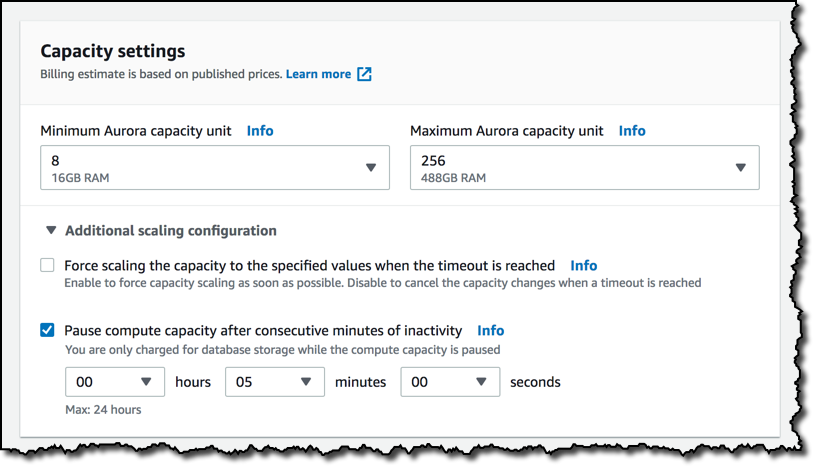Click '488GB RAM' text in maximum dropdown
813x466 pixels.
(x=453, y=178)
